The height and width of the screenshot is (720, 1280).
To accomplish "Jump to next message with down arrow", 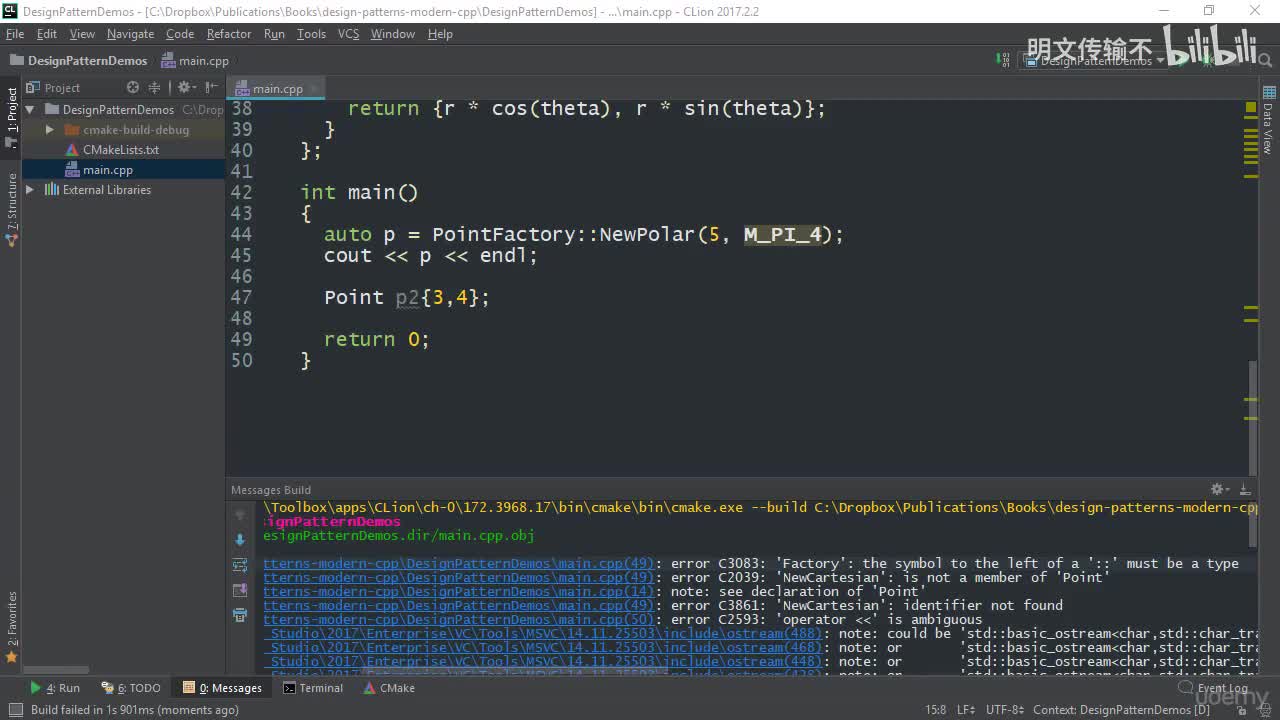I will click(x=240, y=540).
